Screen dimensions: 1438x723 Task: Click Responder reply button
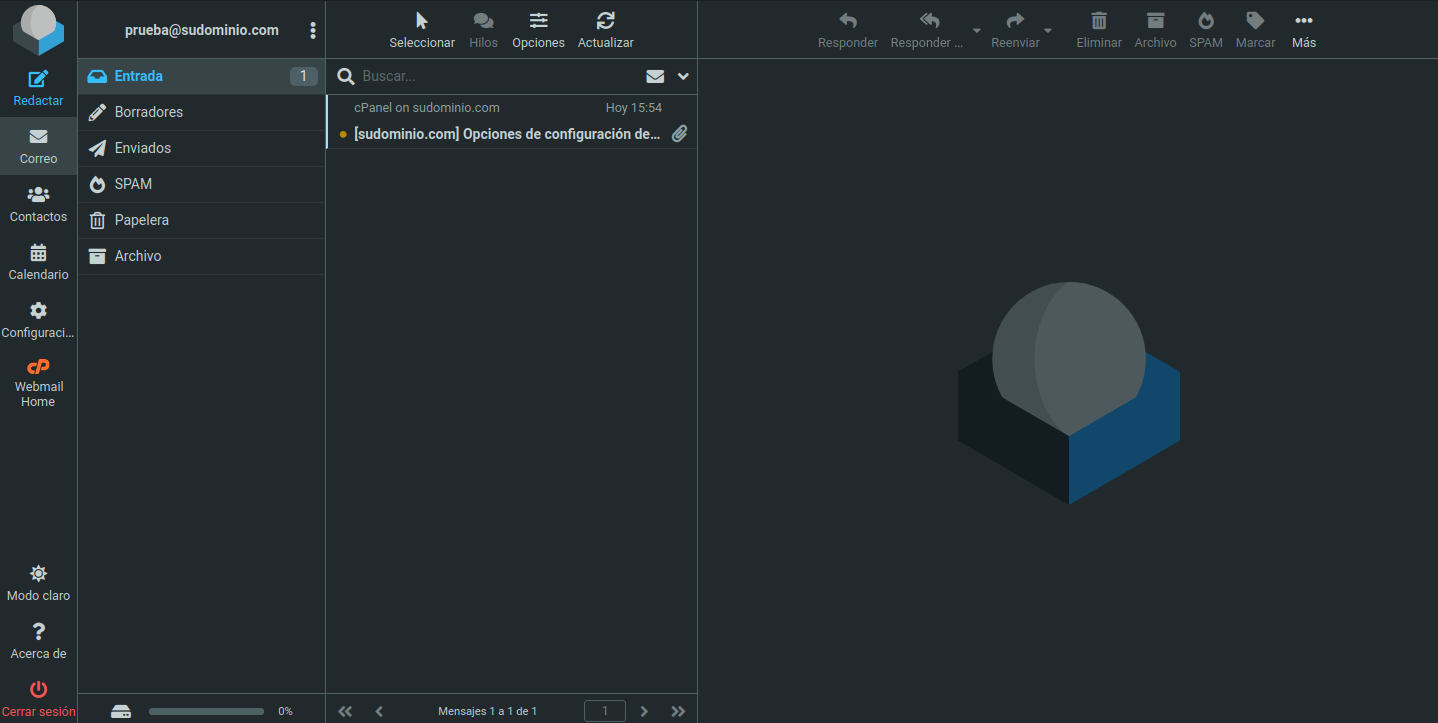coord(848,30)
